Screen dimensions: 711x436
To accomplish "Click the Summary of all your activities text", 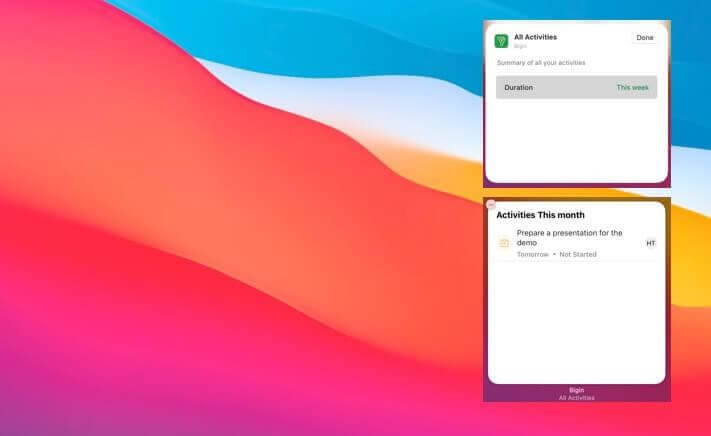I will coord(541,63).
